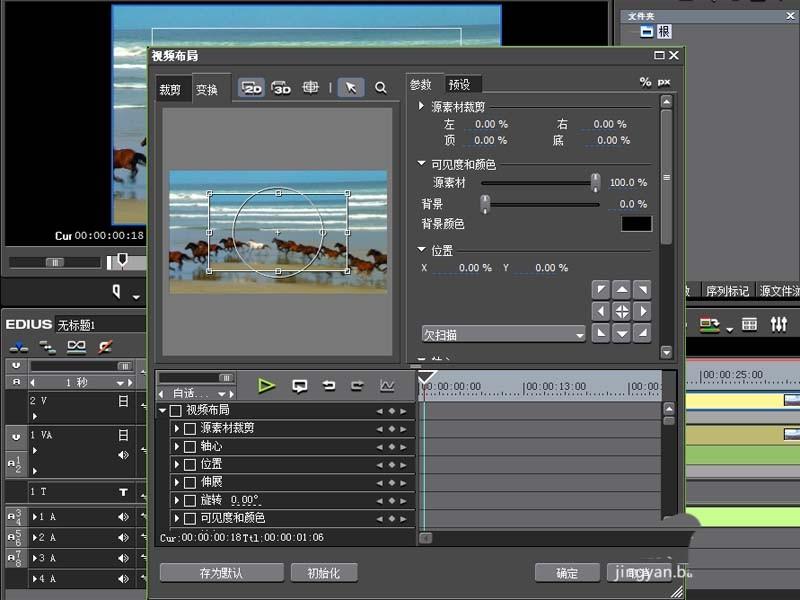This screenshot has width=800, height=600.
Task: Select the 2D editing mode icon
Action: [250, 88]
